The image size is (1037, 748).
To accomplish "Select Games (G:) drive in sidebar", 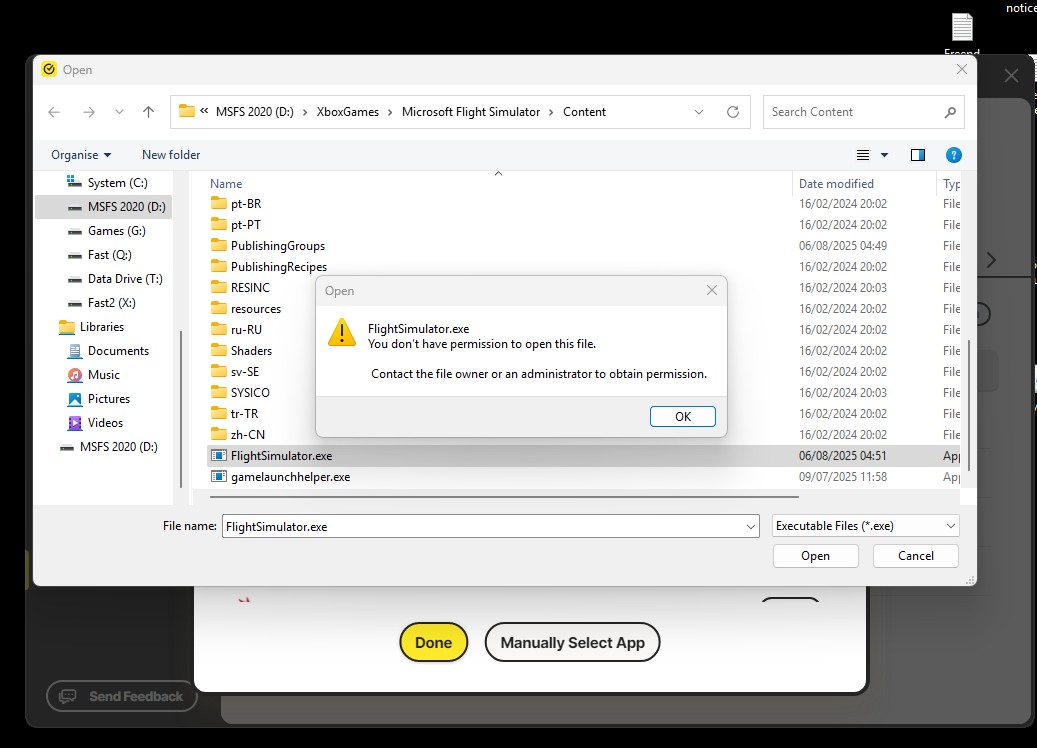I will point(107,231).
